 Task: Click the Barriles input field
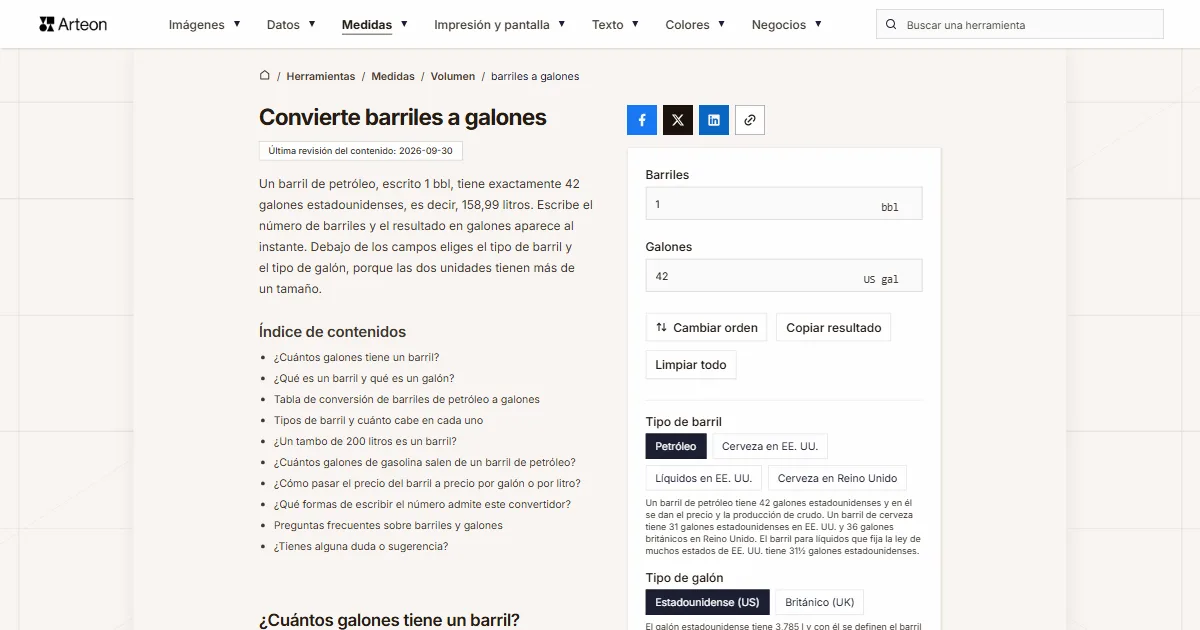coord(784,204)
